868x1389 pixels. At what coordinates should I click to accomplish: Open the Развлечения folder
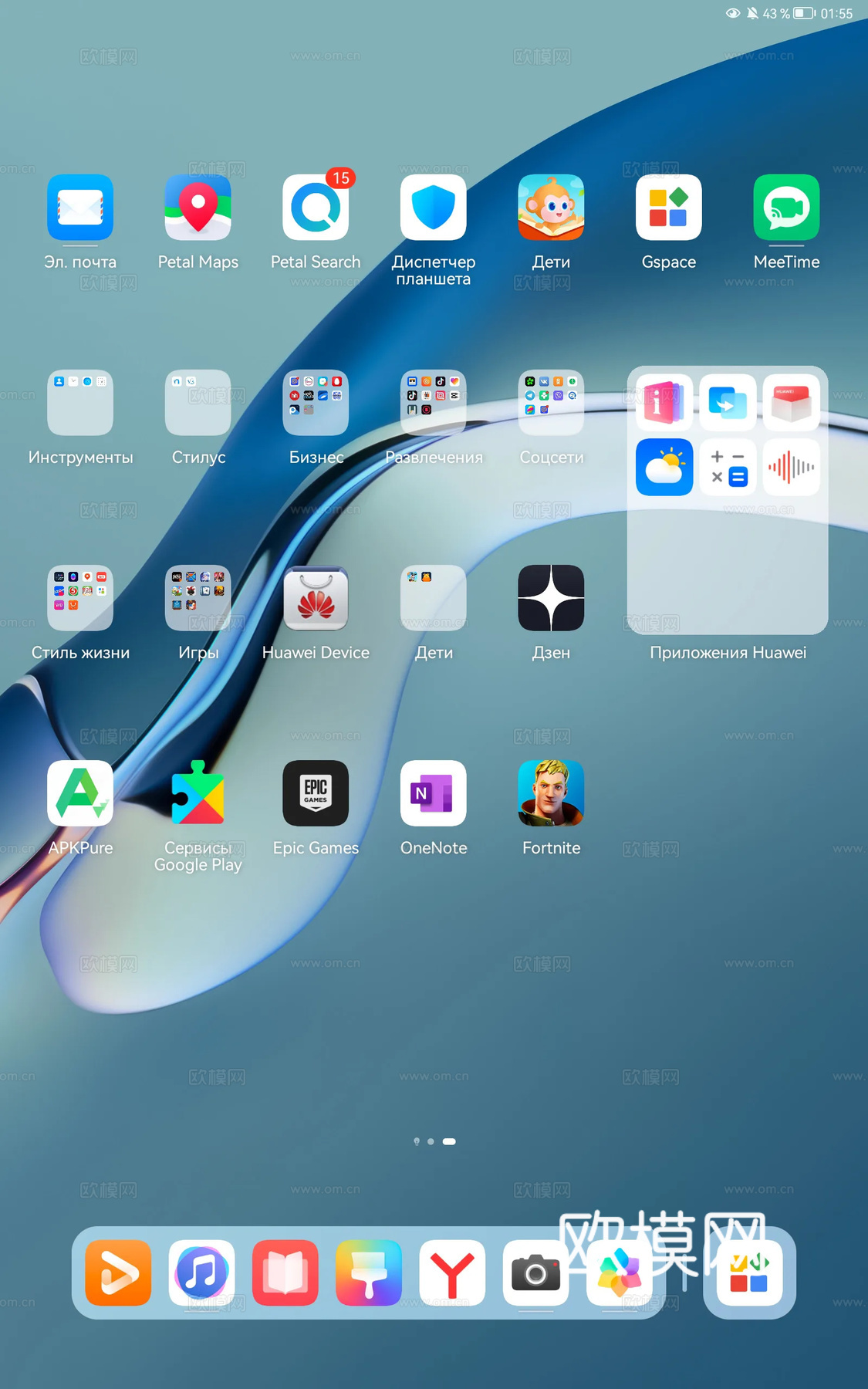tap(434, 403)
